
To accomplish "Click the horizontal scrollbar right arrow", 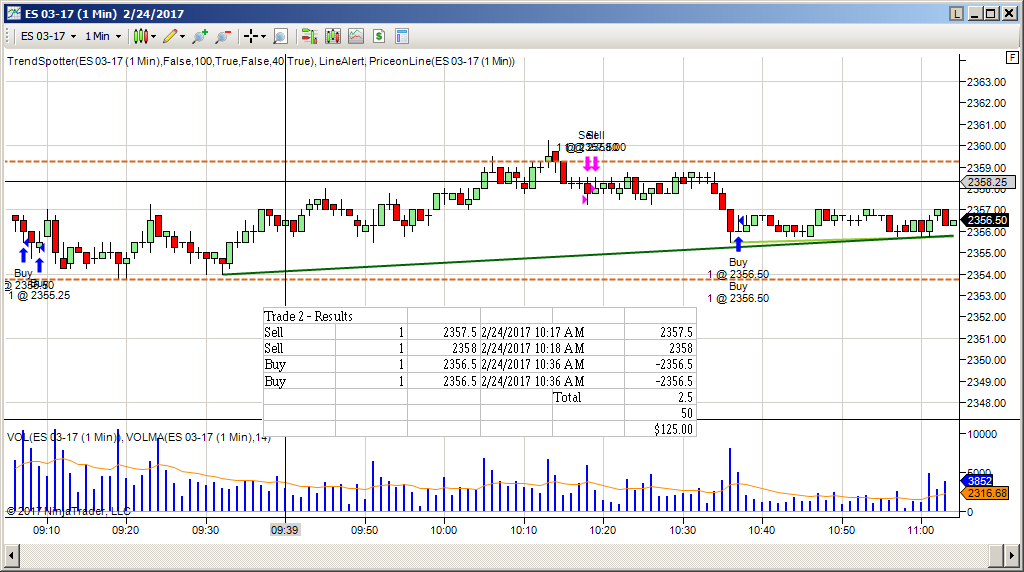I will pyautogui.click(x=1013, y=556).
